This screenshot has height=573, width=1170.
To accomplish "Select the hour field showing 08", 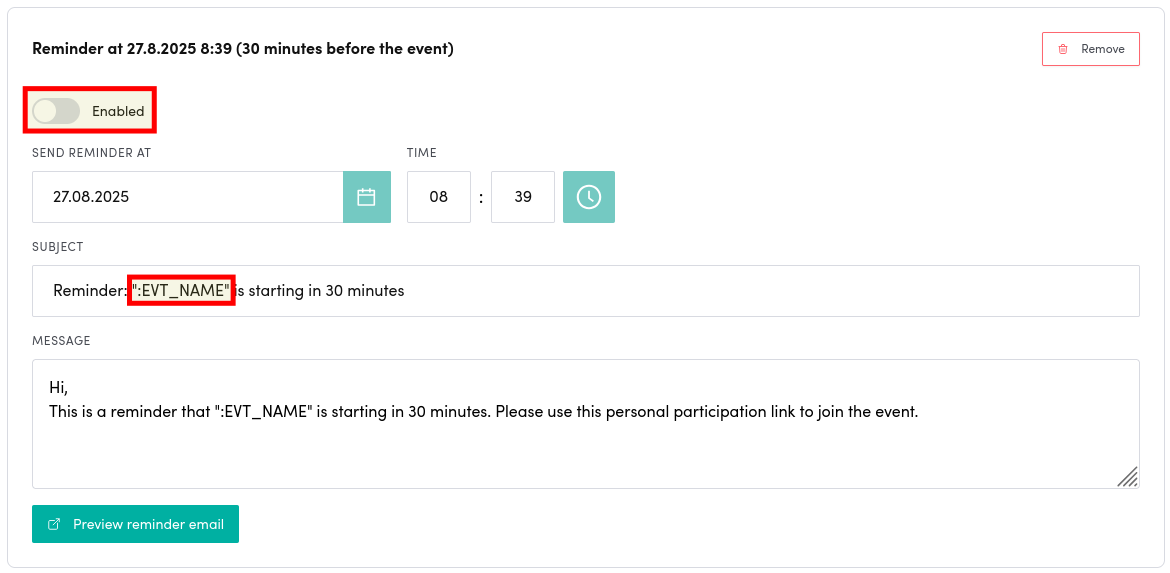I will click(439, 197).
